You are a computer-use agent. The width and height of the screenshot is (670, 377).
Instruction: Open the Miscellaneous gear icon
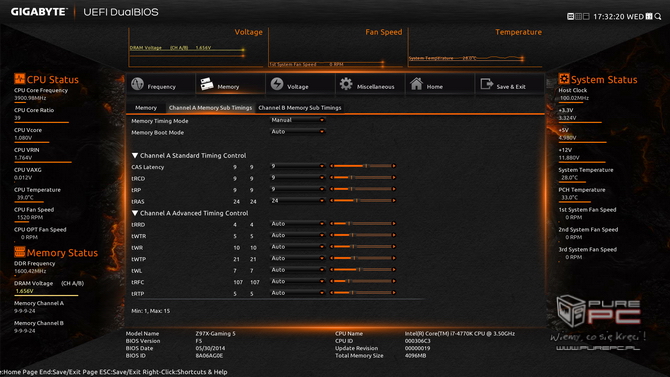(x=346, y=84)
